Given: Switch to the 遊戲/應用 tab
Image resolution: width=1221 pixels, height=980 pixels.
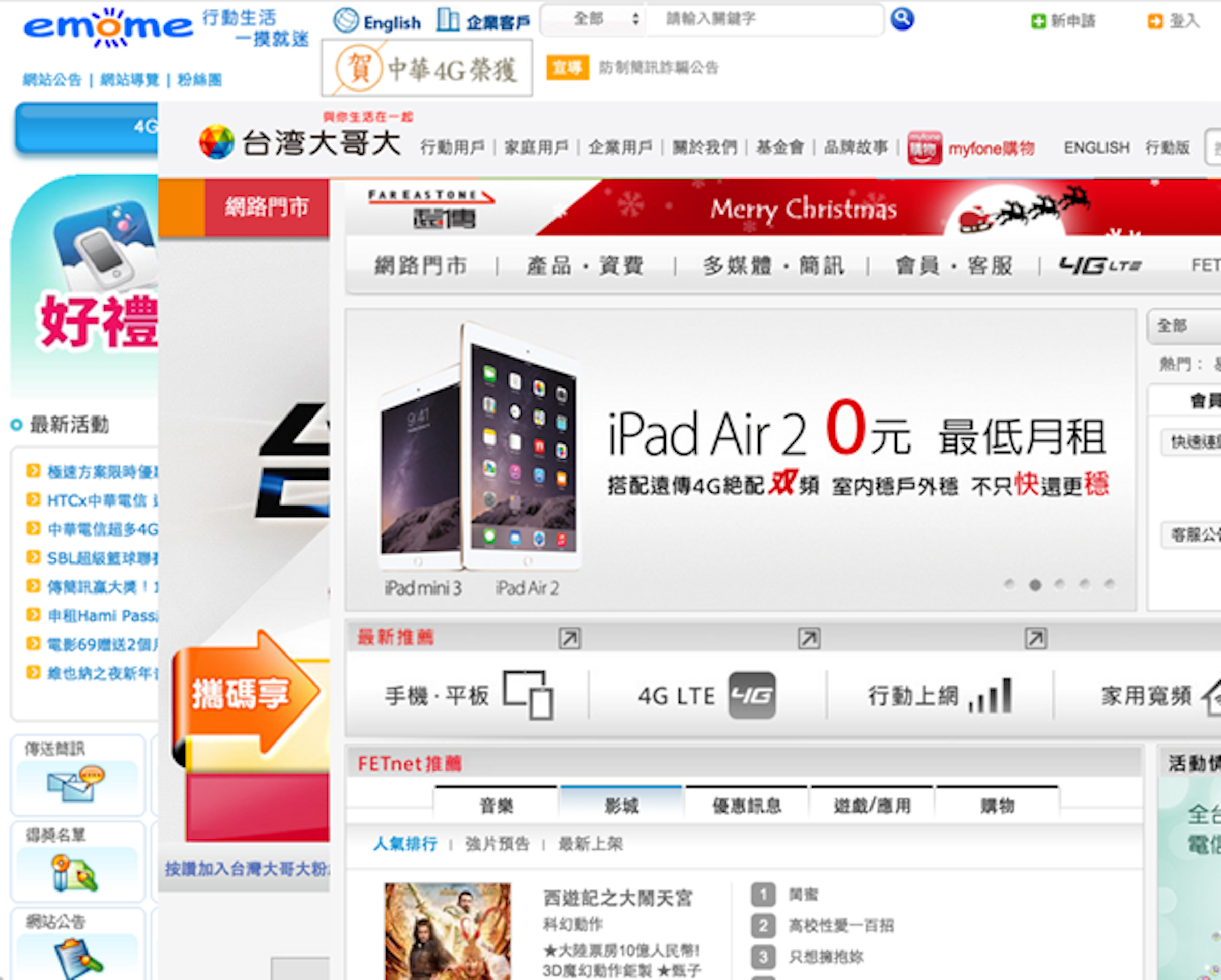Looking at the screenshot, I should [x=872, y=805].
